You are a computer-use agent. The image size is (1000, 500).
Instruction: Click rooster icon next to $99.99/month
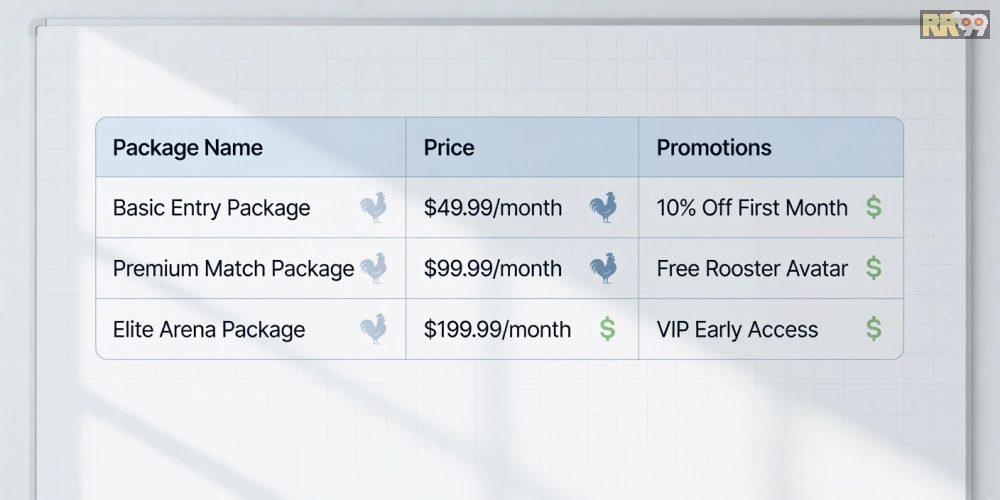click(603, 268)
